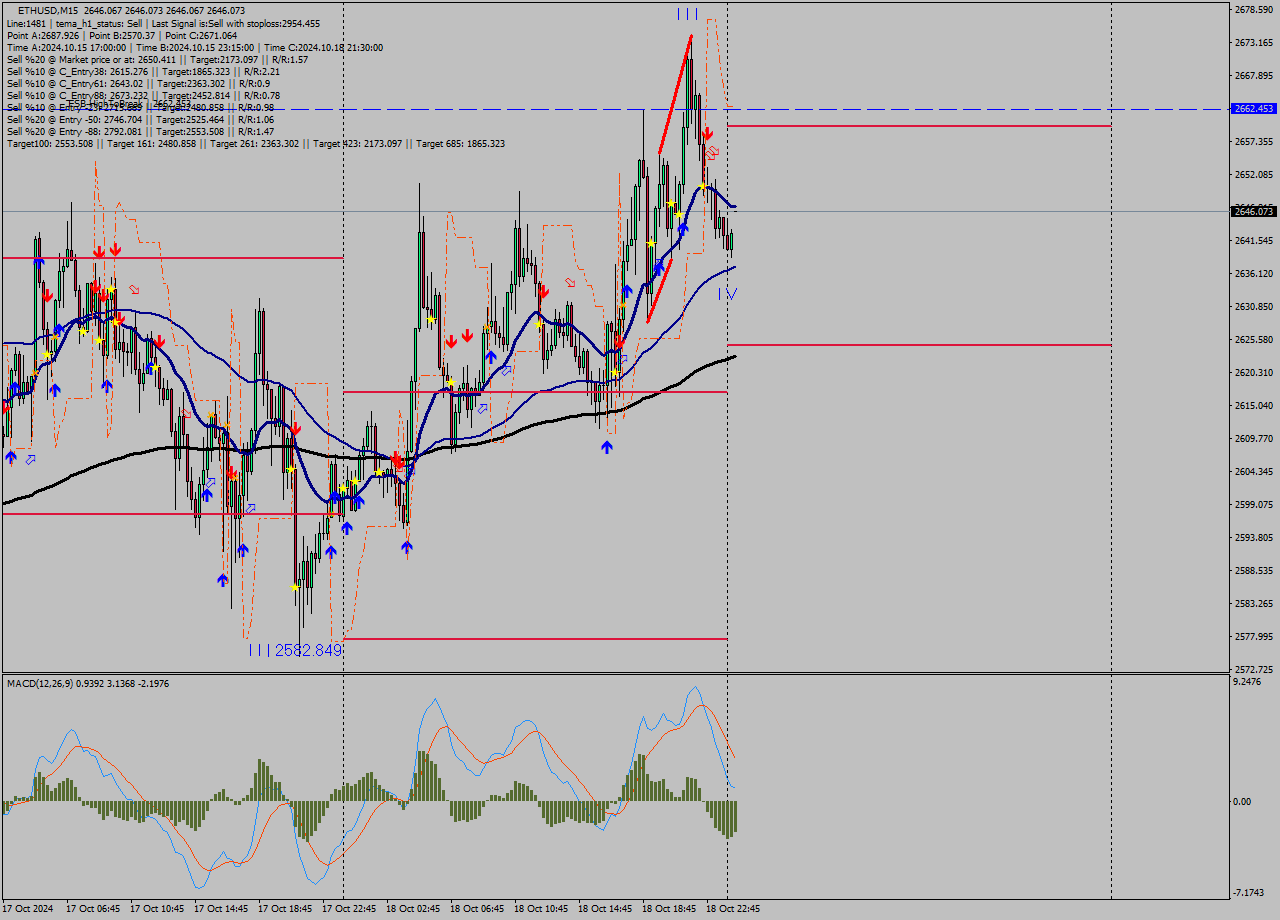Click the '17 Oct 14:45' time label
This screenshot has height=920, width=1280.
(221, 909)
